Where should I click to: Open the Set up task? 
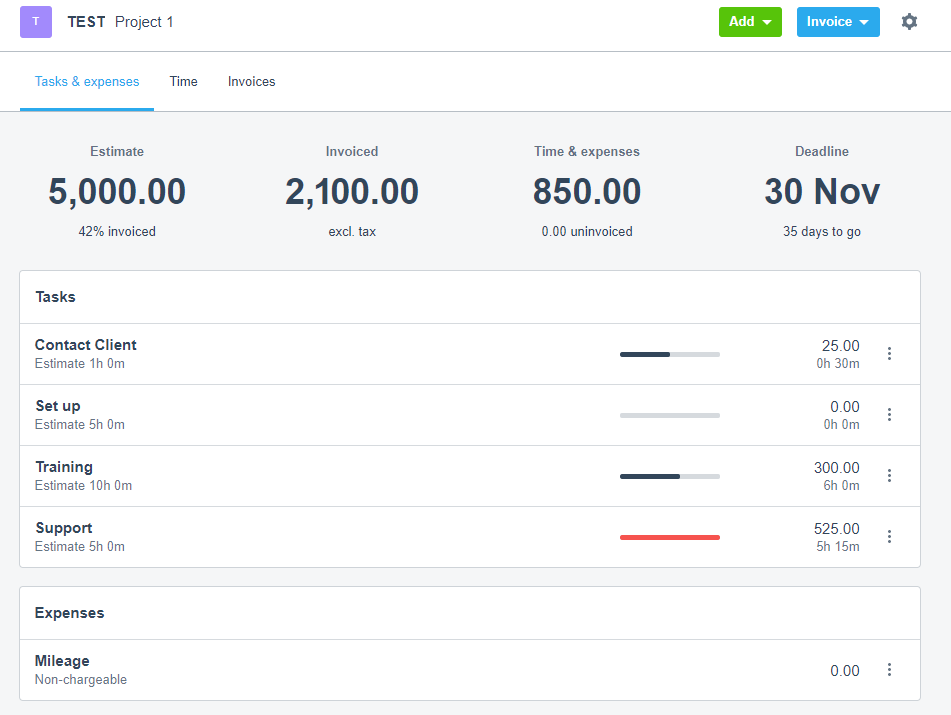[x=59, y=405]
